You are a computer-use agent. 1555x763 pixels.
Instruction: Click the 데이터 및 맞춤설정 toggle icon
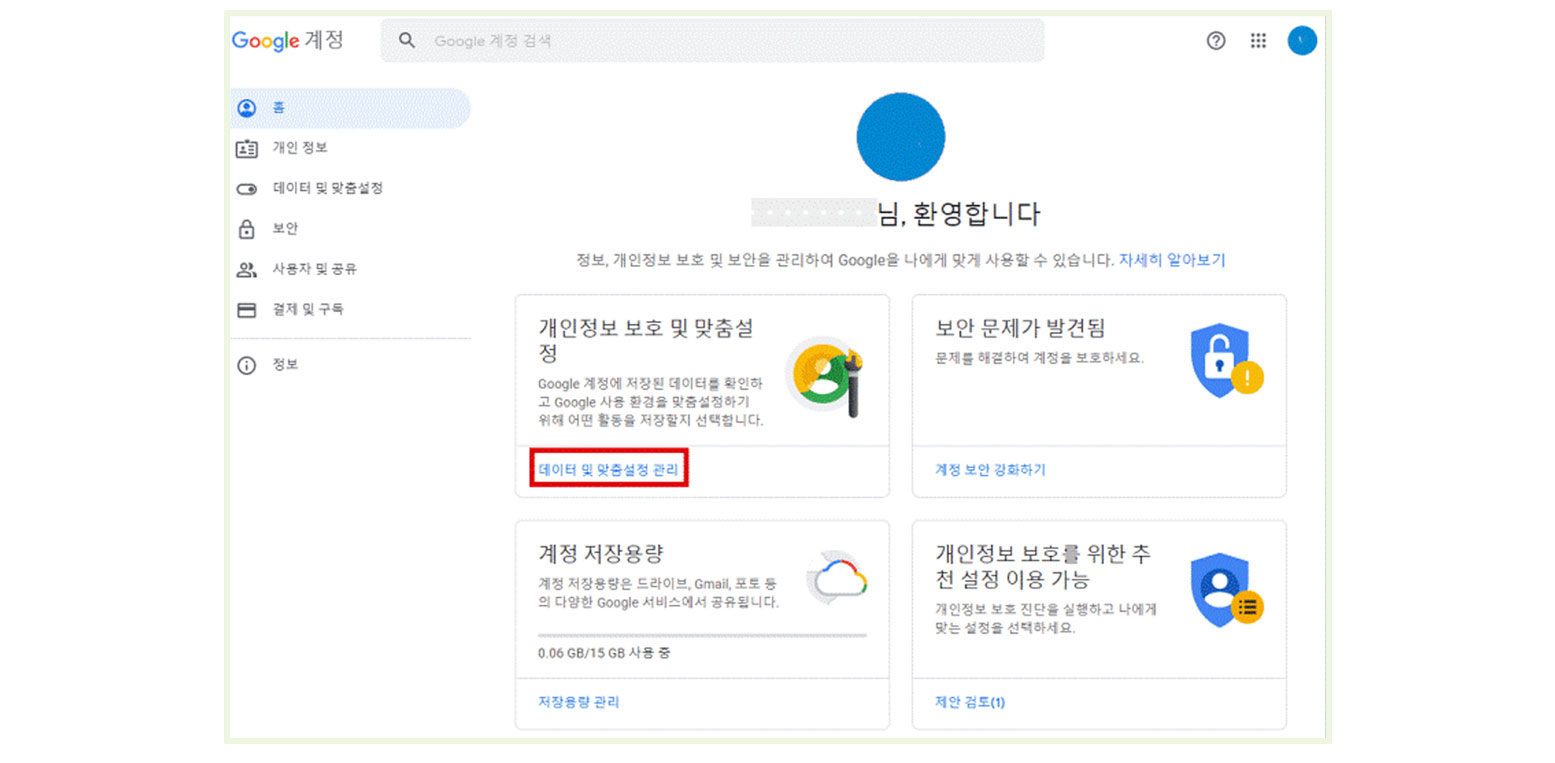(246, 189)
